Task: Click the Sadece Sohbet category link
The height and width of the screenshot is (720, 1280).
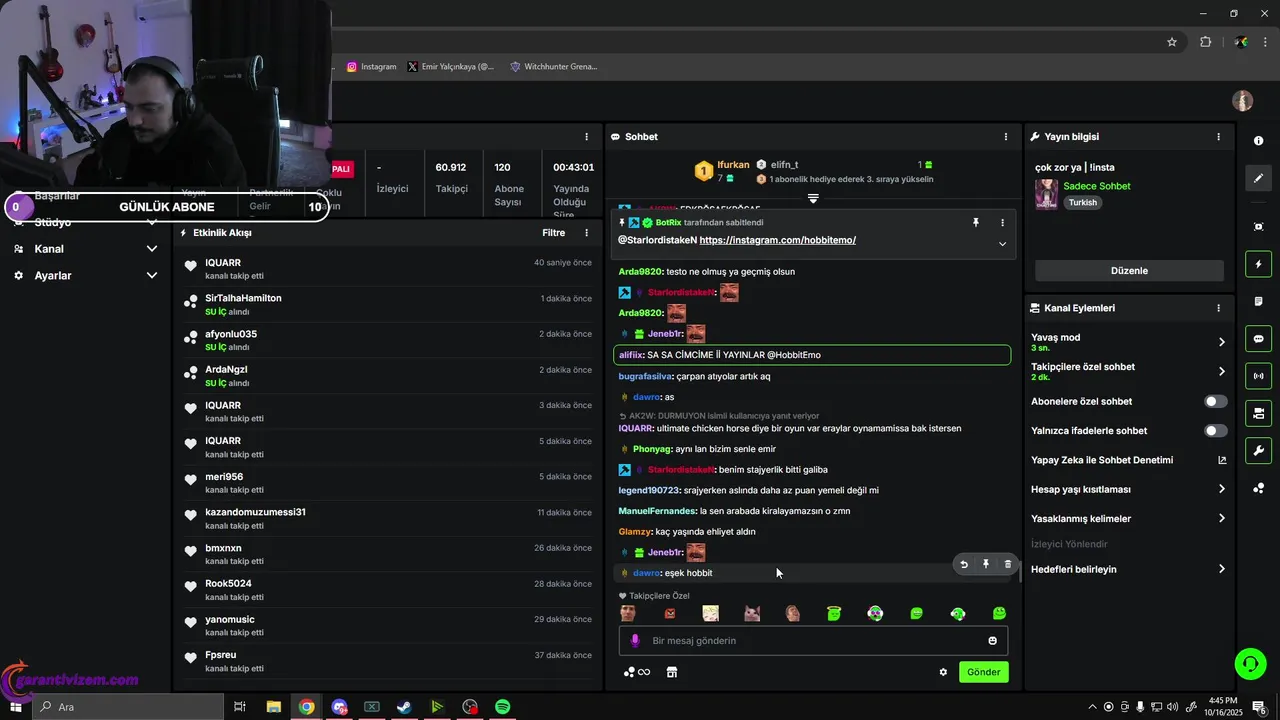Action: point(1097,186)
